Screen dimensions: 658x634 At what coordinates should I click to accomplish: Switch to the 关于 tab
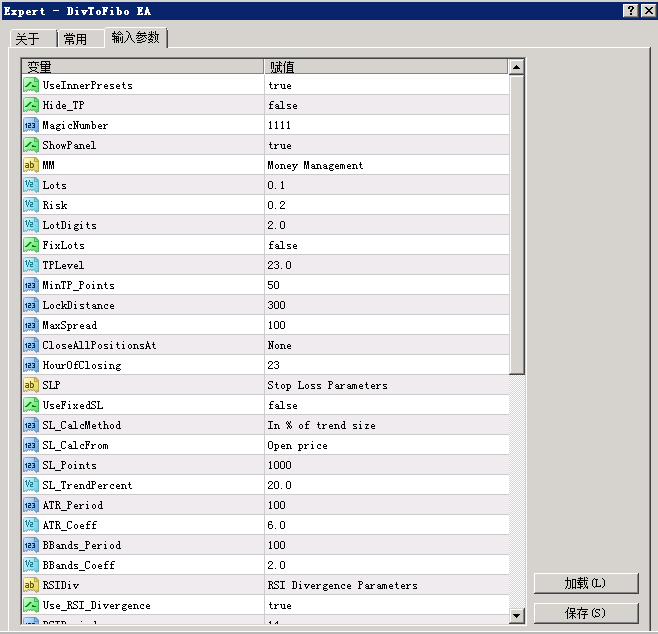33,39
